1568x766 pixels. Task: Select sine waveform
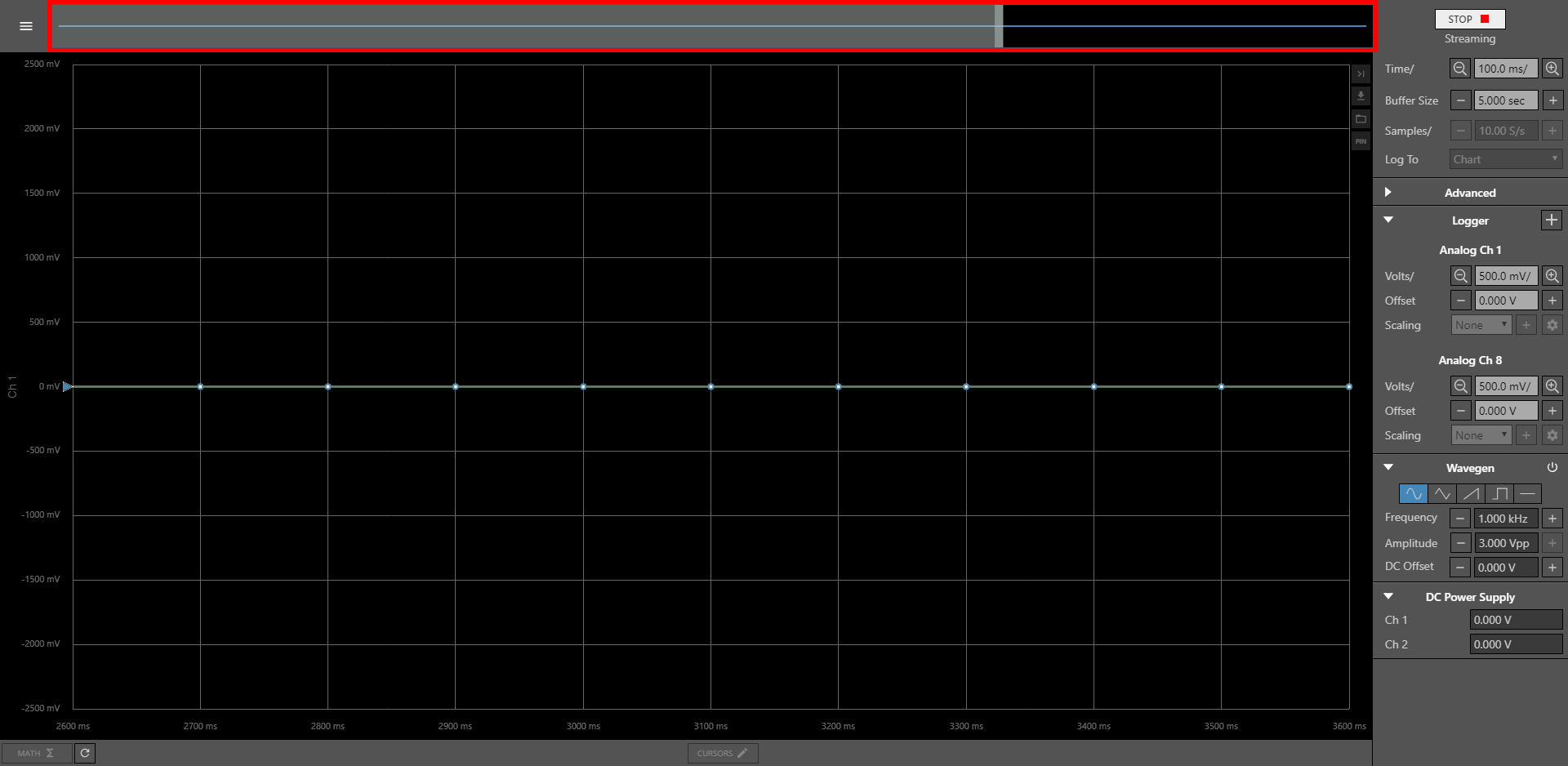coord(1413,493)
